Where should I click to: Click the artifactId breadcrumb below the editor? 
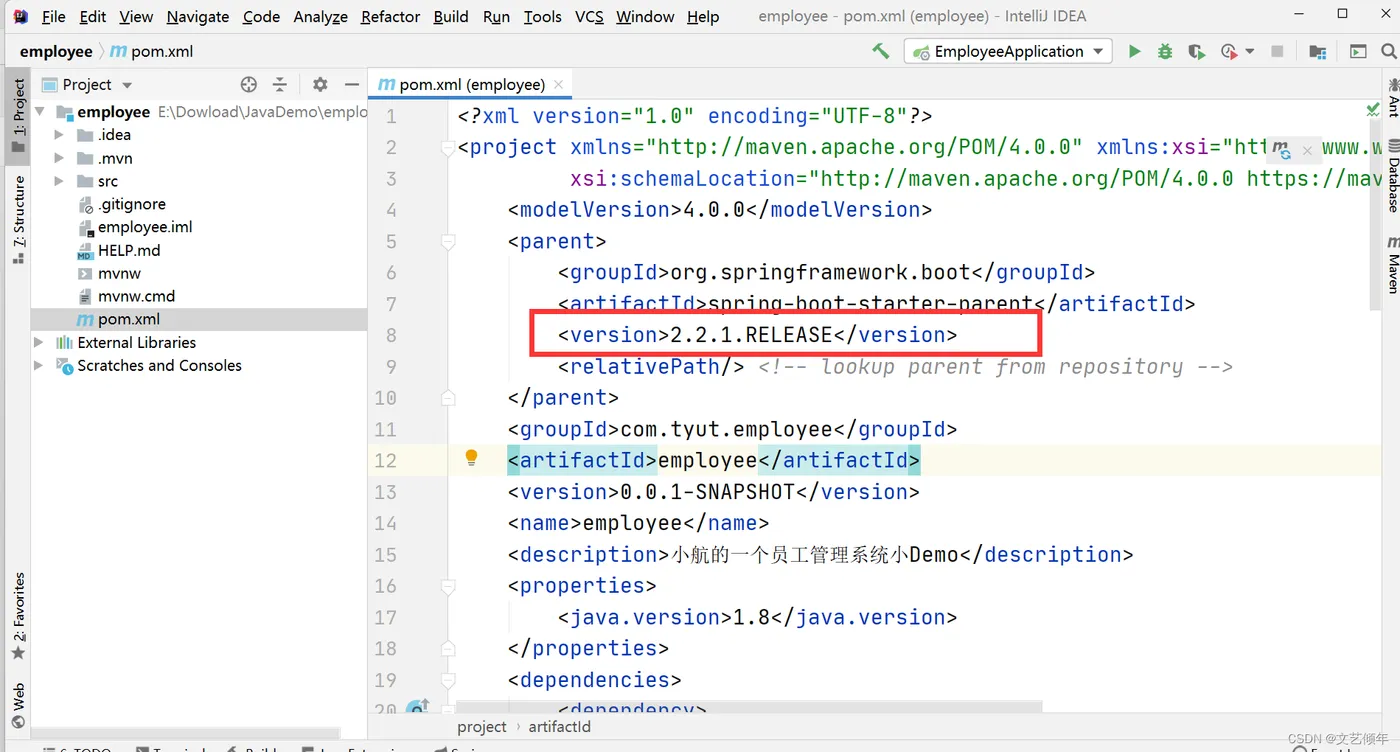[559, 727]
